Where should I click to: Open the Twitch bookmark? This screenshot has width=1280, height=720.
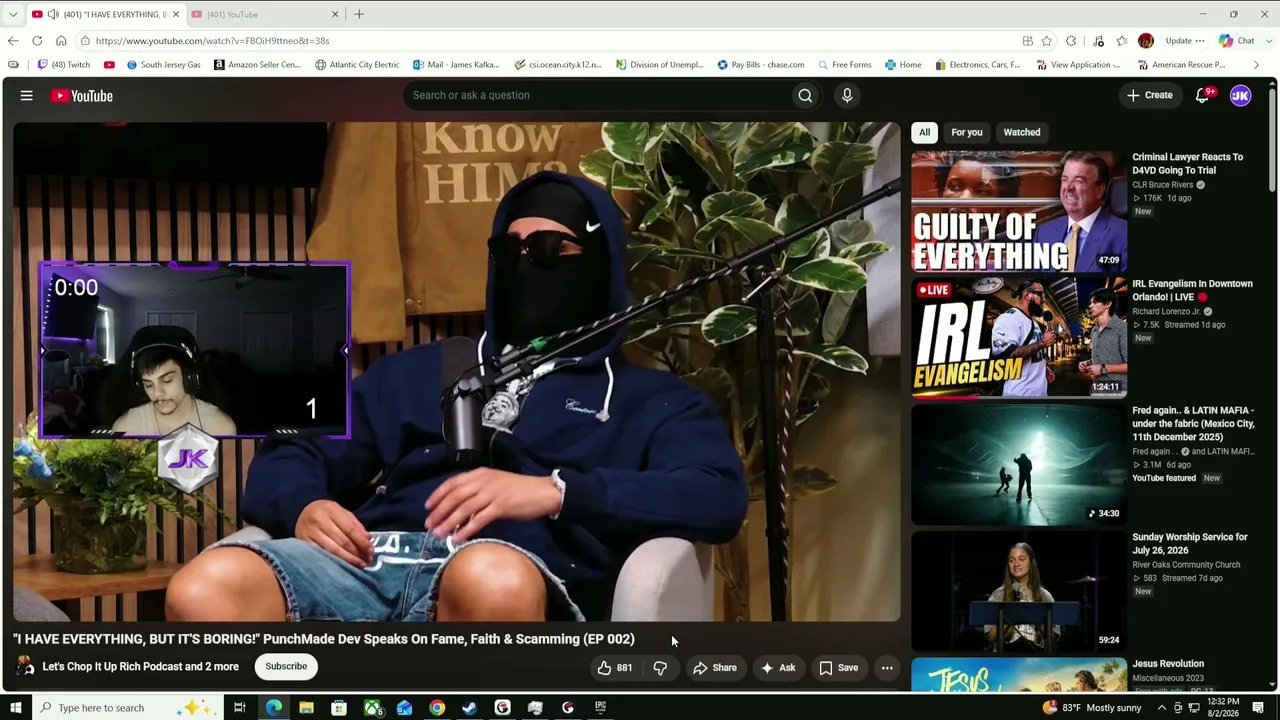(63, 65)
